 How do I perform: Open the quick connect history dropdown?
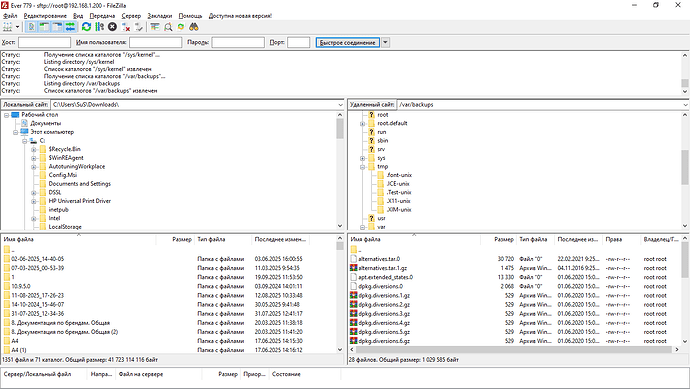click(385, 43)
